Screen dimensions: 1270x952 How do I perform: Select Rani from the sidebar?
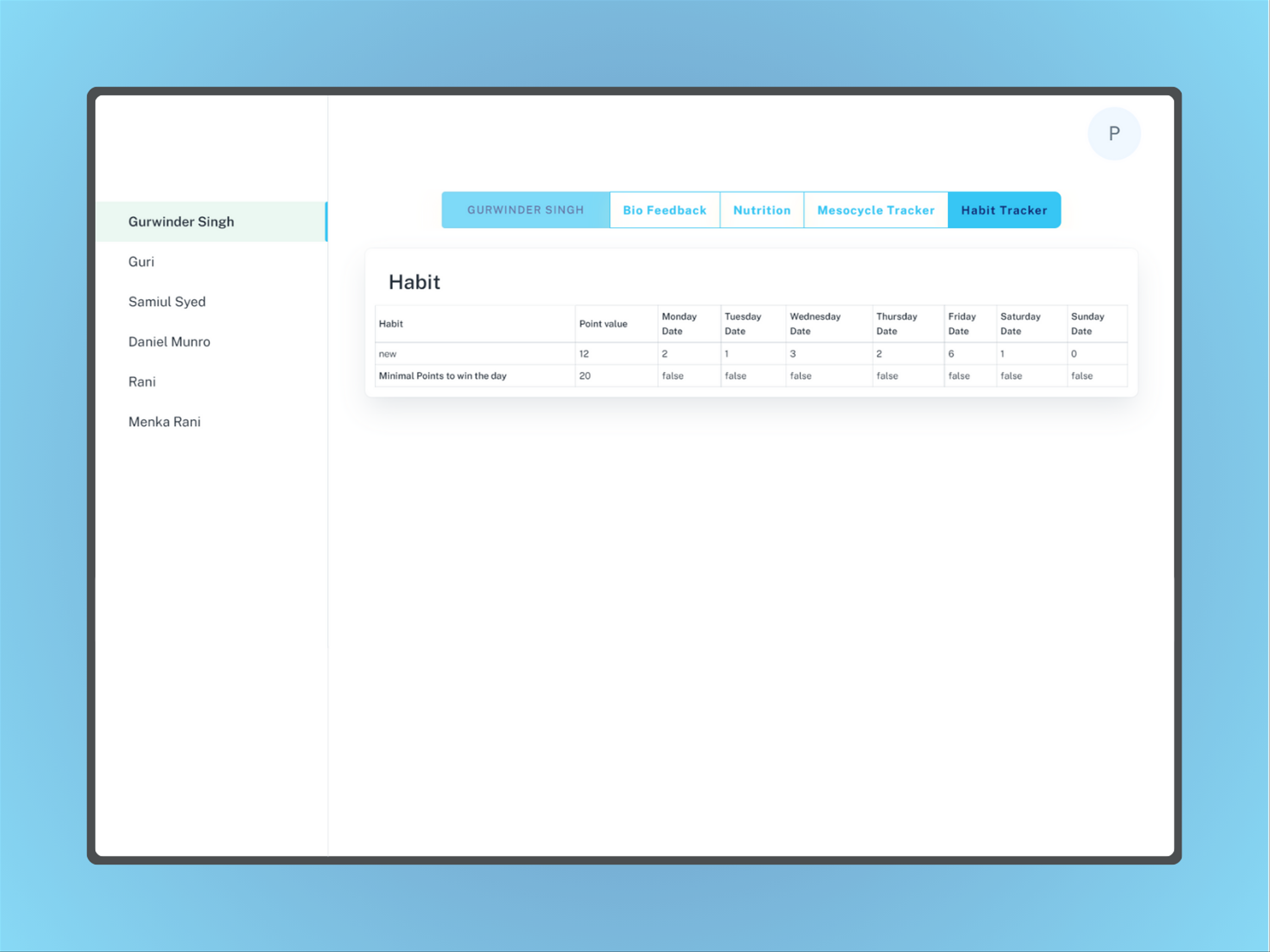[x=141, y=382]
